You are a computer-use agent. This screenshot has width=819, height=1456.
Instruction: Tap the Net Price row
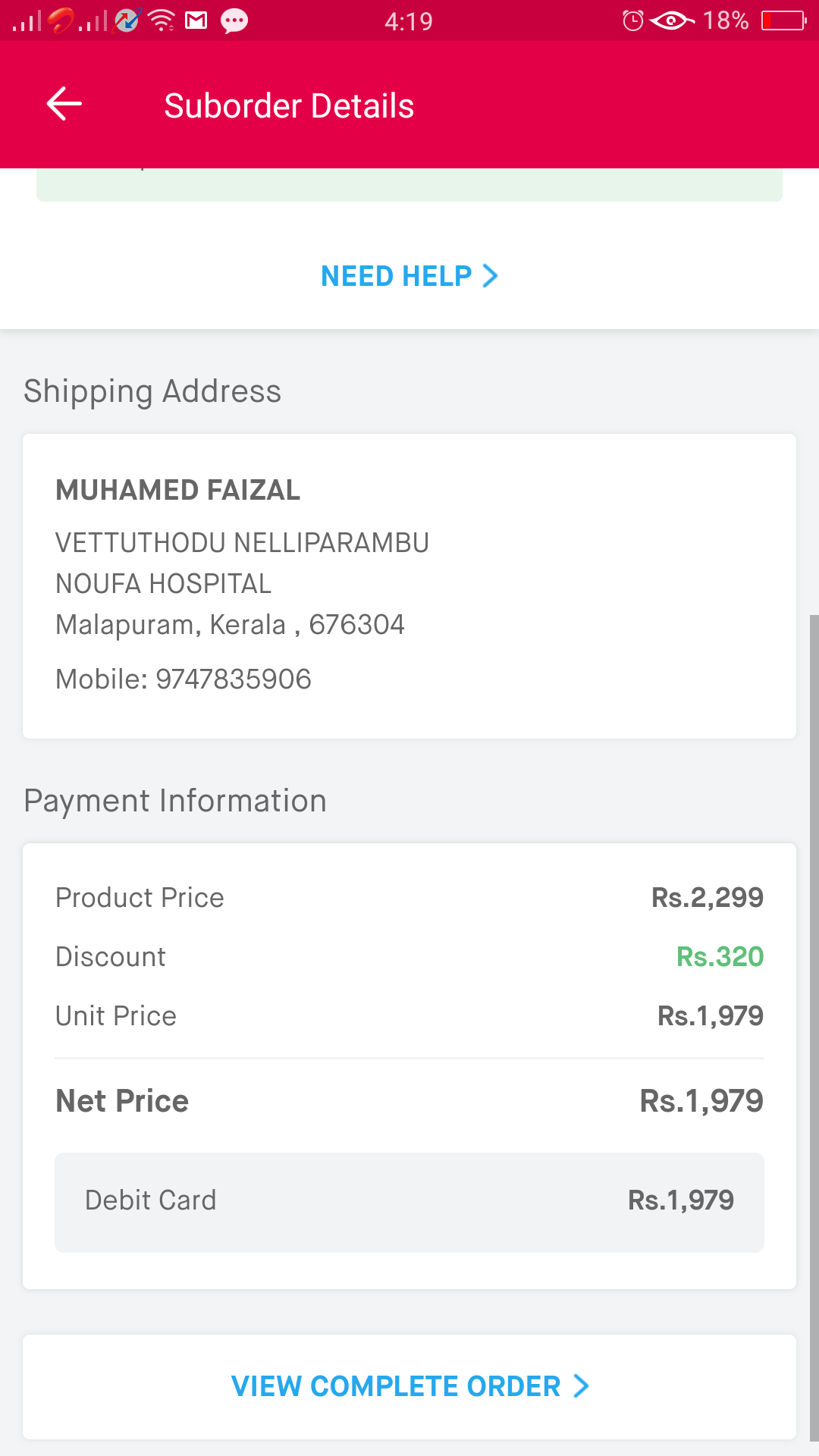tap(409, 1101)
